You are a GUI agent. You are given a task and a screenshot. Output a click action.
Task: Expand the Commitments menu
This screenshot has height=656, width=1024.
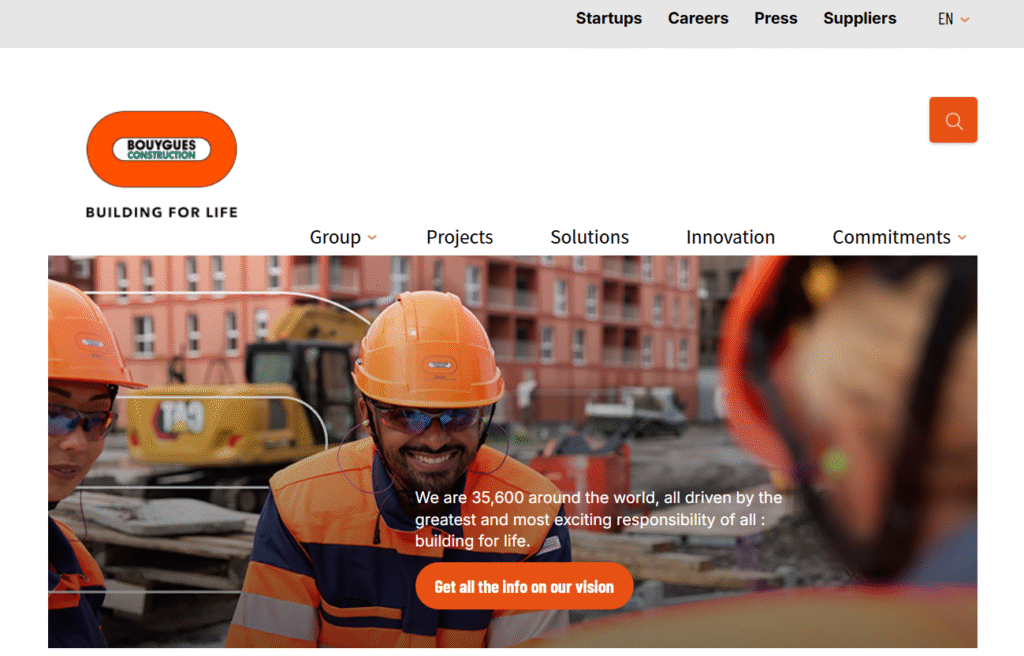click(x=899, y=237)
